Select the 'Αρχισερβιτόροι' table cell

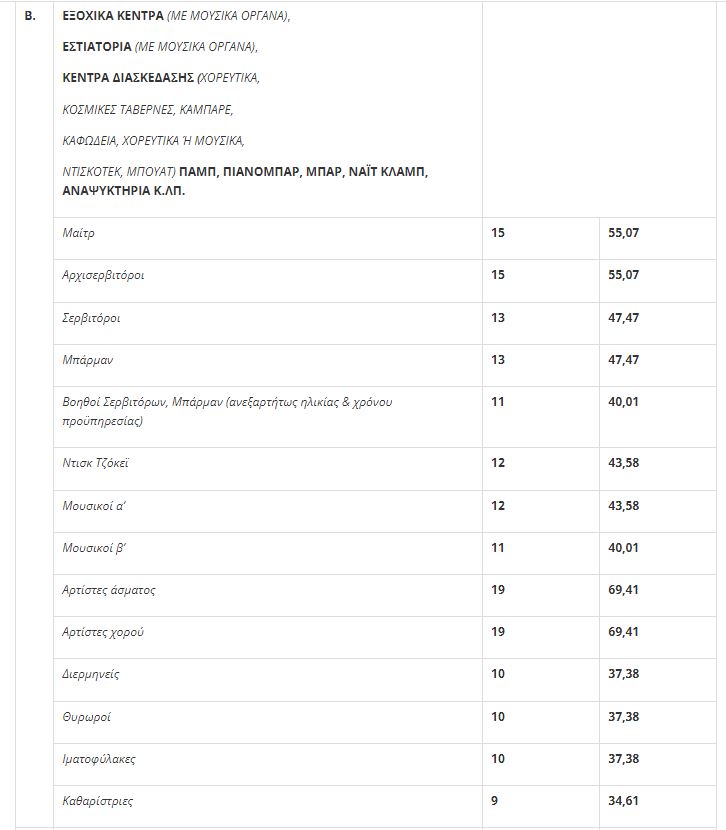pos(103,275)
